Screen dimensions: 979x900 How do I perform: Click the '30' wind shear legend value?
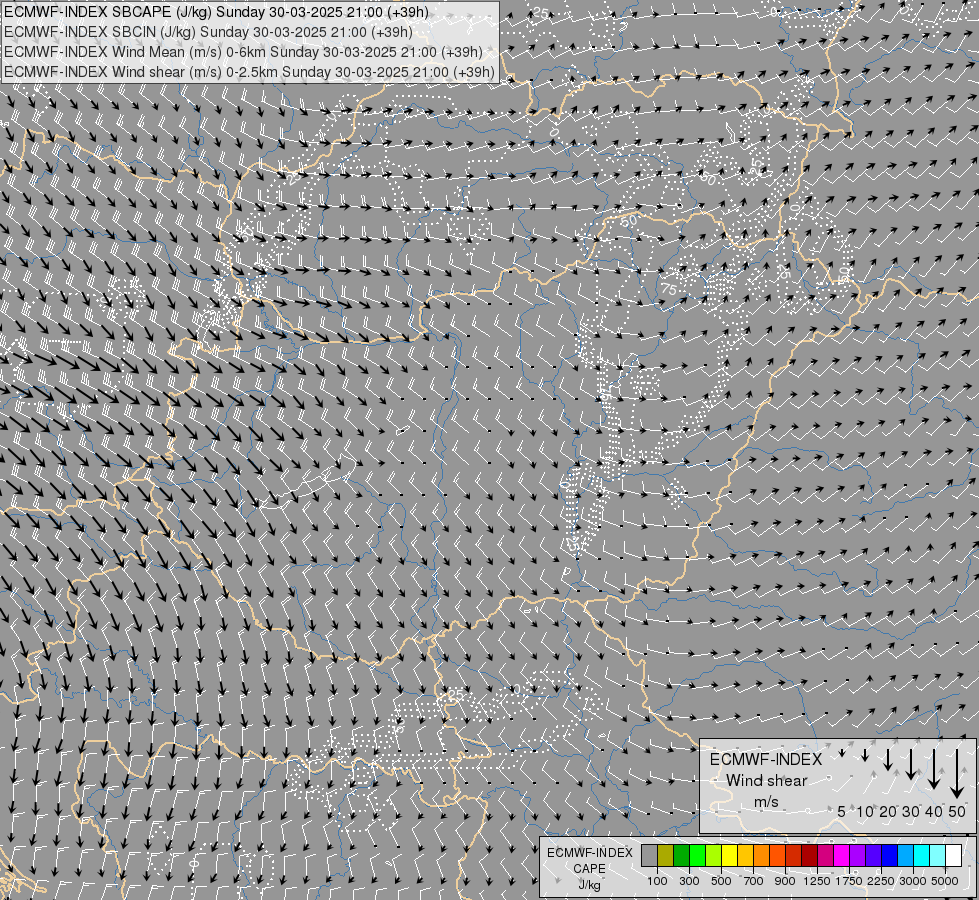911,811
